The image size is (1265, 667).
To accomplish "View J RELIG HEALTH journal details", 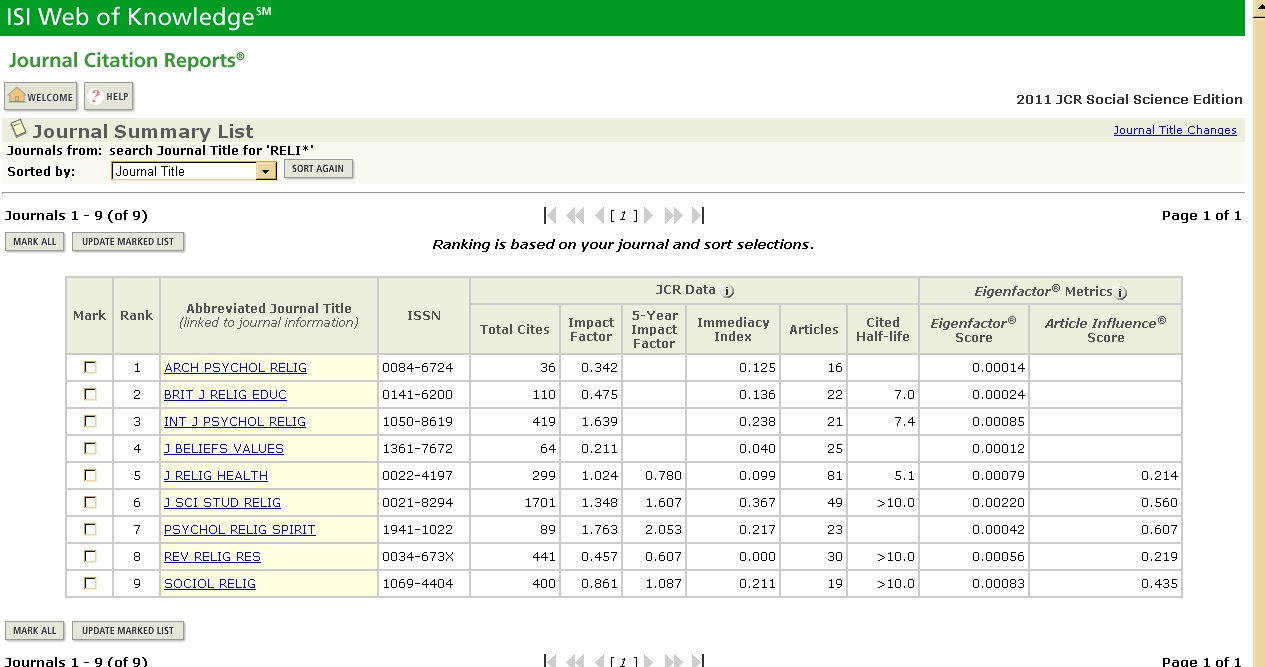I will [216, 476].
